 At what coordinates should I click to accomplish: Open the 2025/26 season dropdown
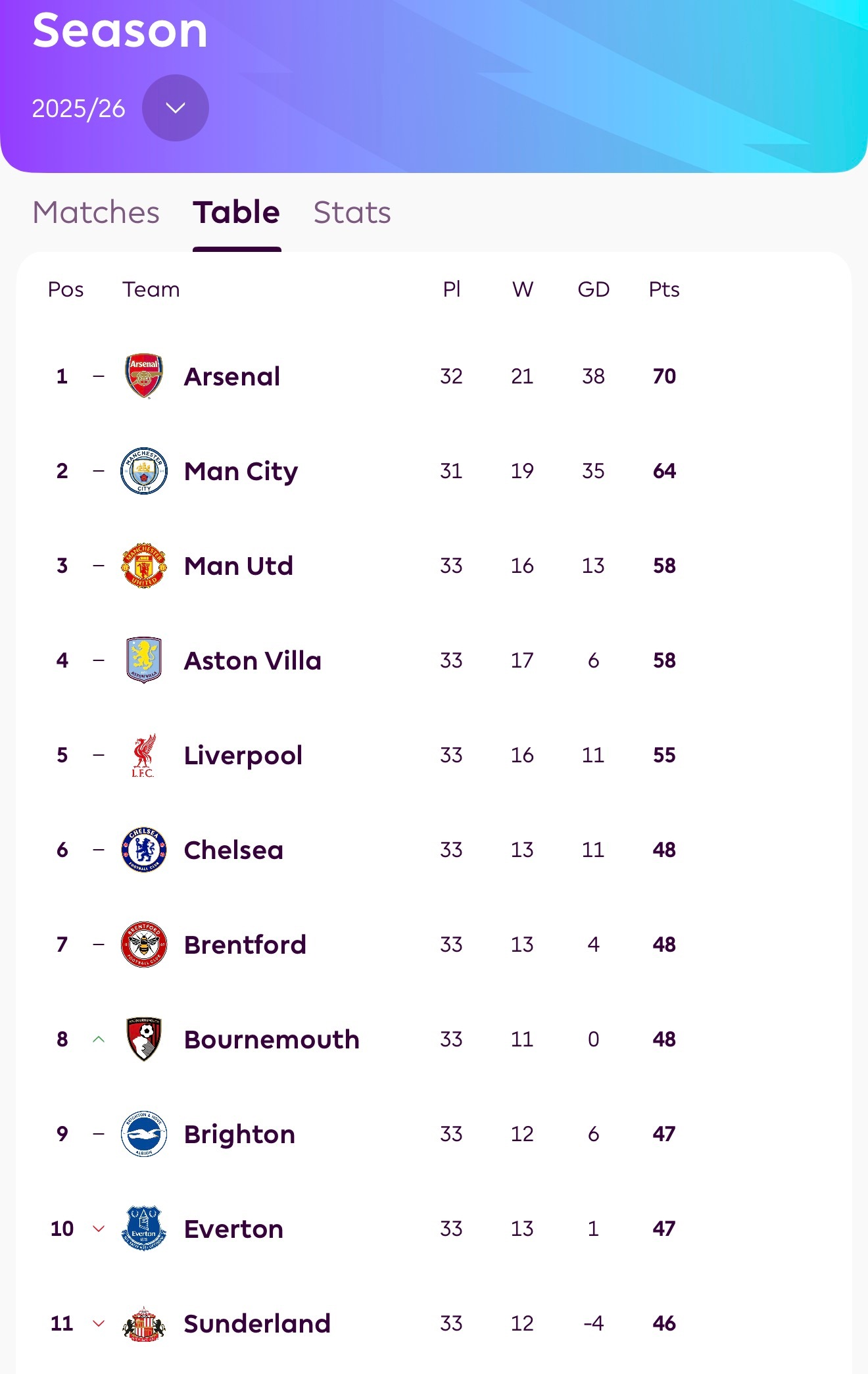pos(176,108)
